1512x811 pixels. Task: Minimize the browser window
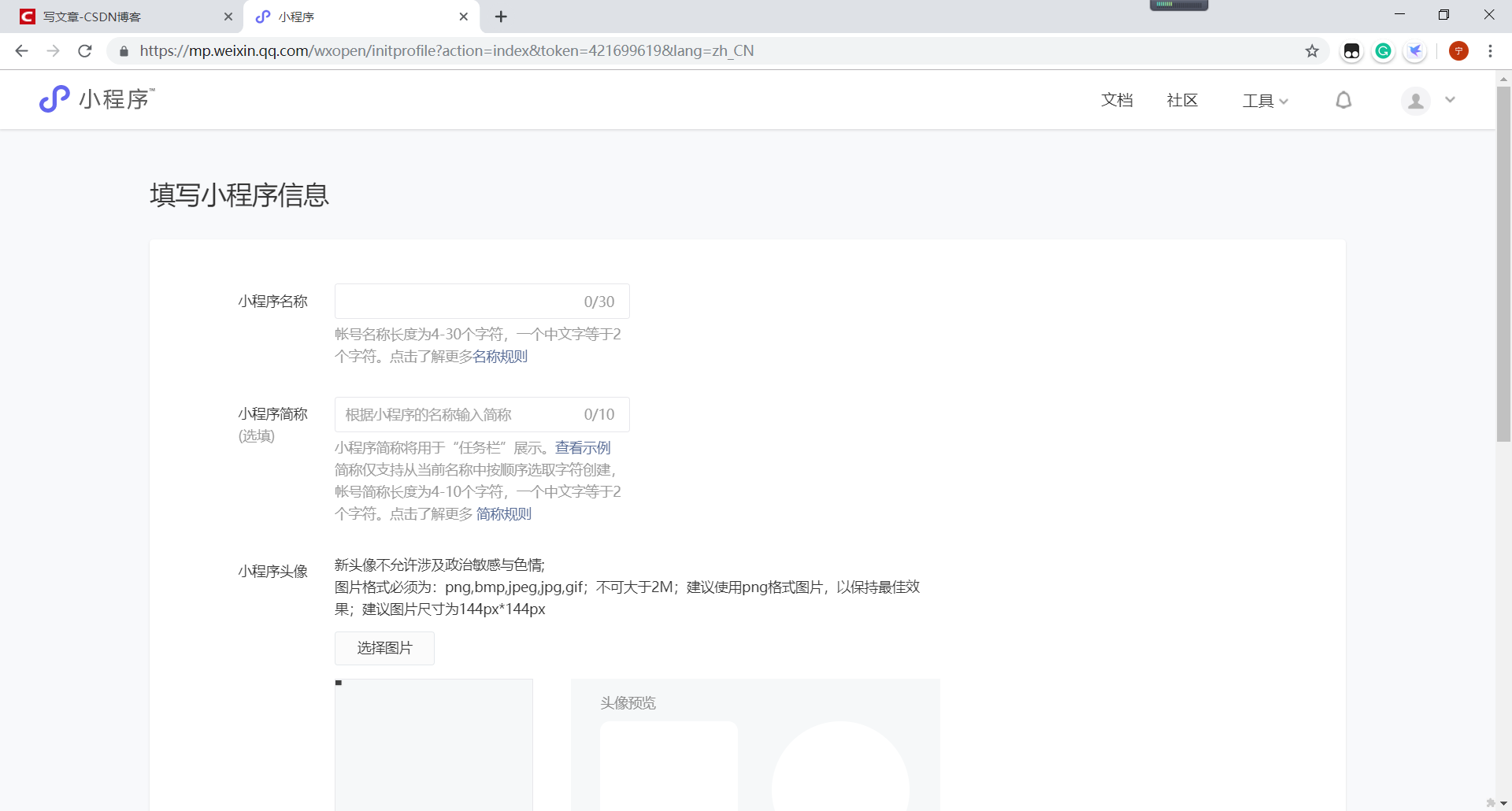1399,14
